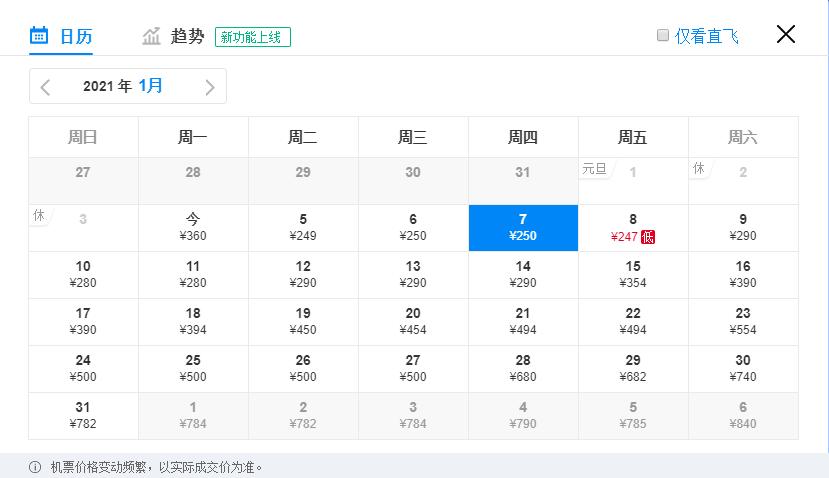Viewport: 829px width, 478px height.
Task: Click the red 低 lowest-price badge
Action: coord(648,237)
